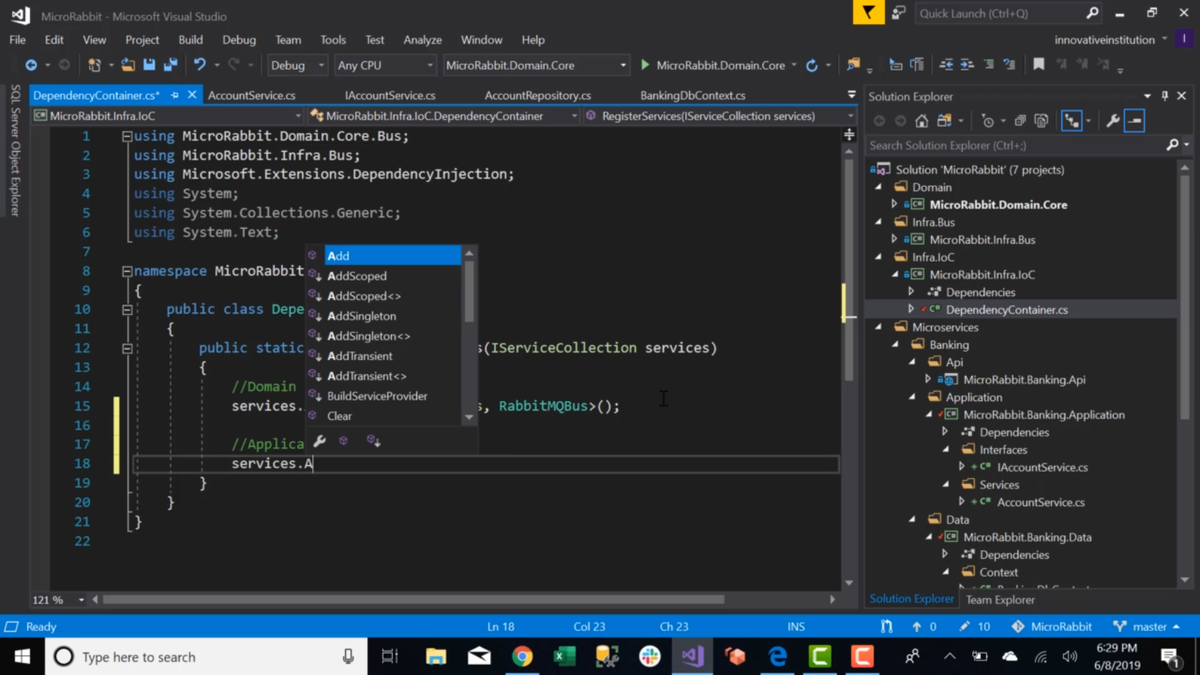The width and height of the screenshot is (1200, 675).
Task: Click the Pending Changes Filter clock icon
Action: point(988,121)
